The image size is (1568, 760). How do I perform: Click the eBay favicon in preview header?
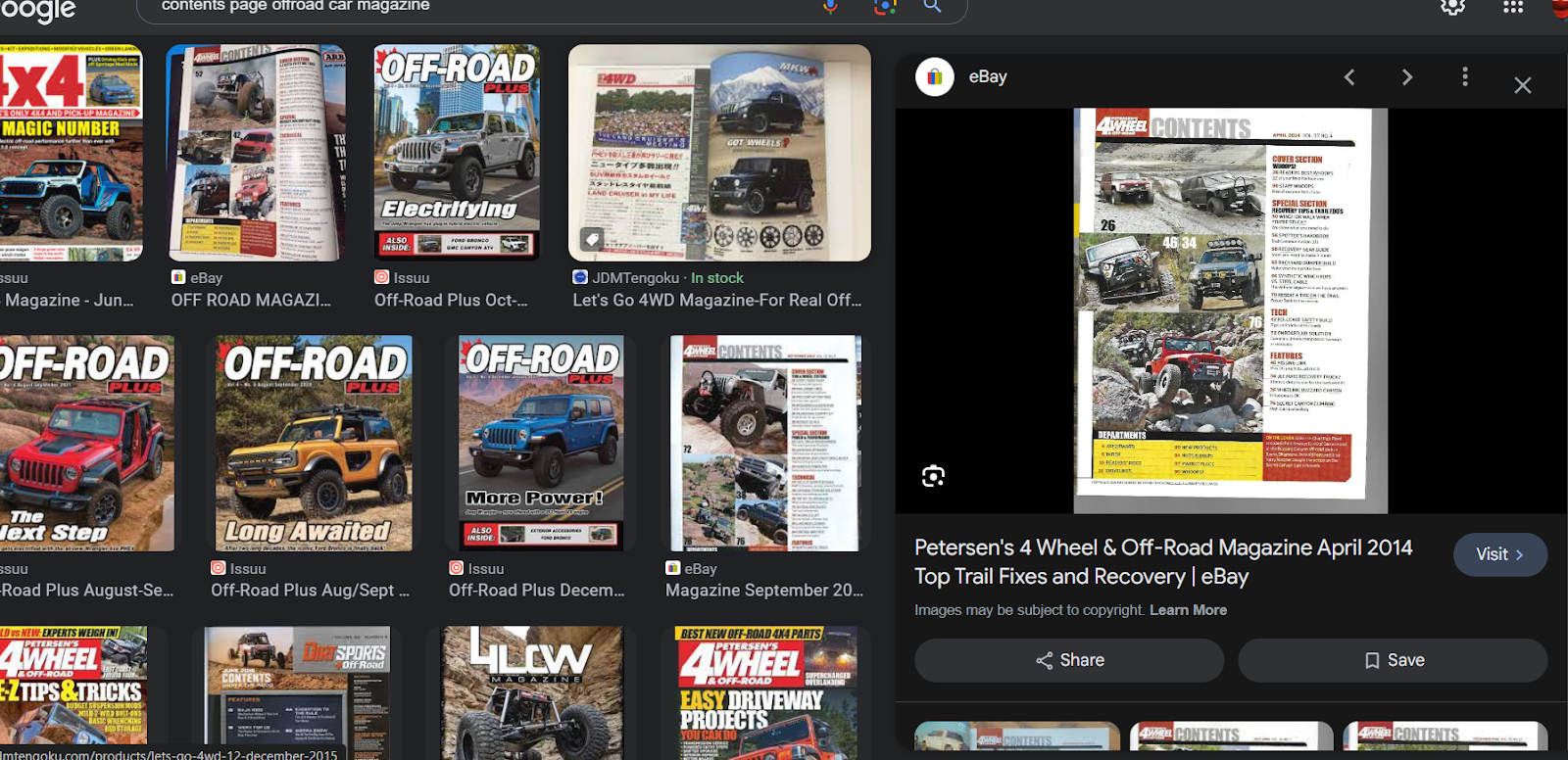click(935, 76)
